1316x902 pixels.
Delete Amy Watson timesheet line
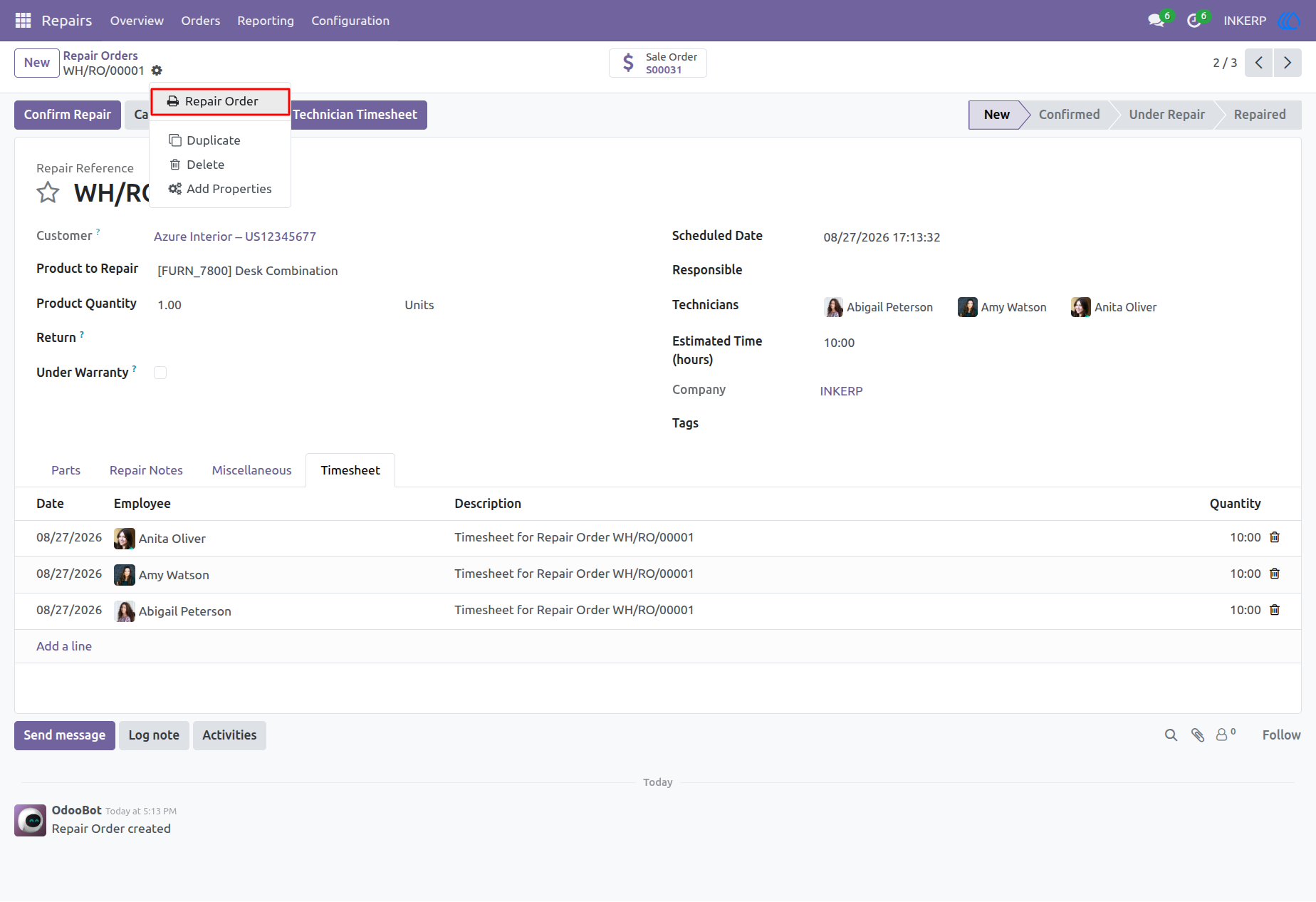(x=1275, y=574)
